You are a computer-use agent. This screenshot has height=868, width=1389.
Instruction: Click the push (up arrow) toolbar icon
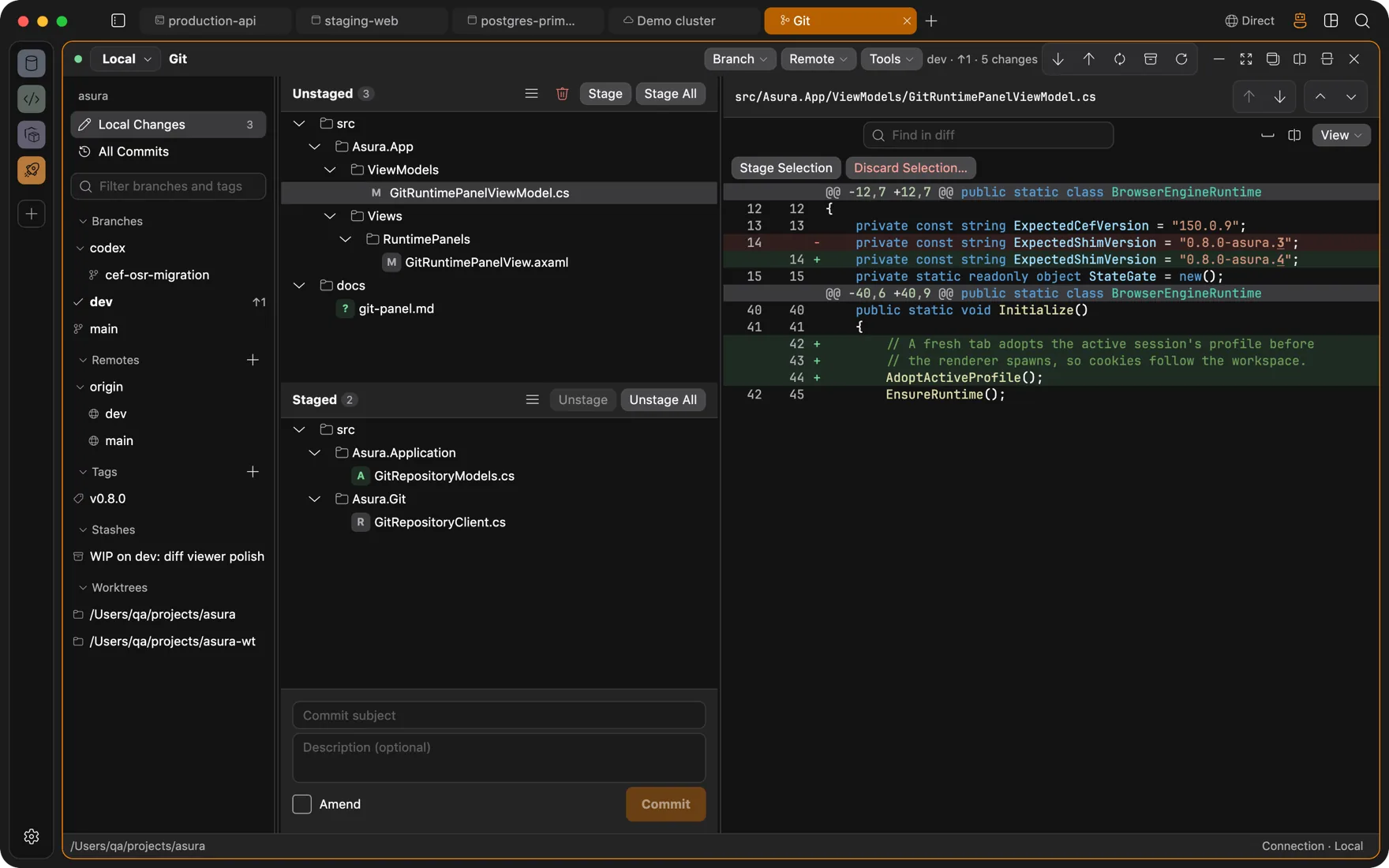(x=1088, y=59)
